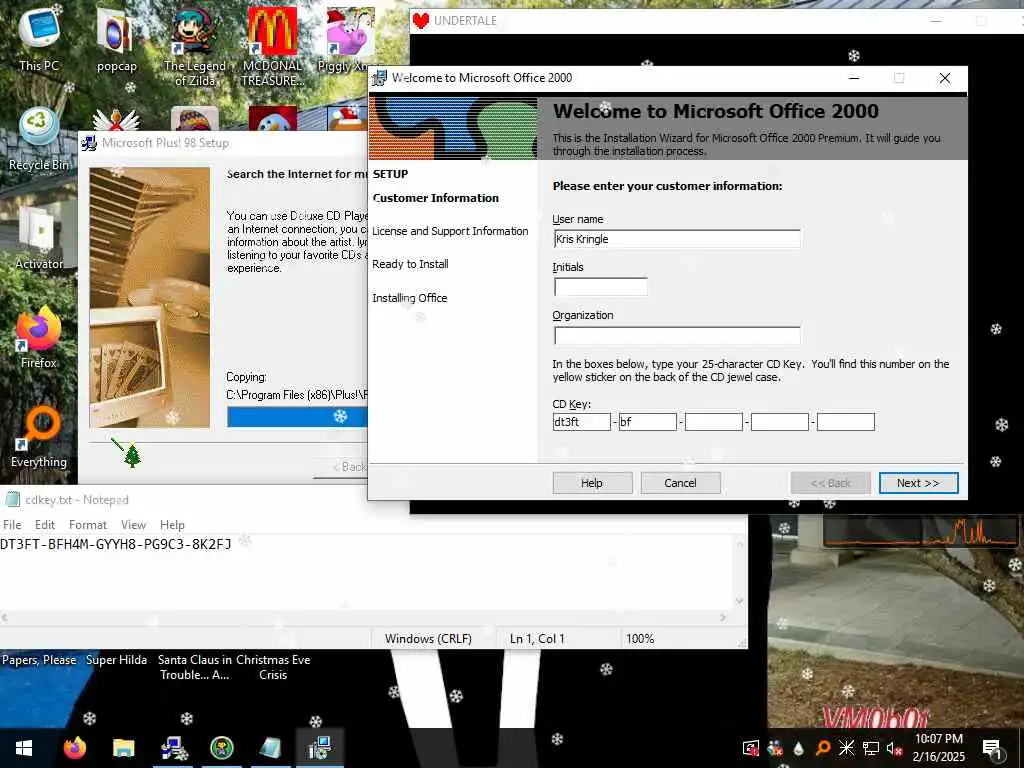1024x768 pixels.
Task: Switch to the Undertale taskbar button
Action: 221,748
